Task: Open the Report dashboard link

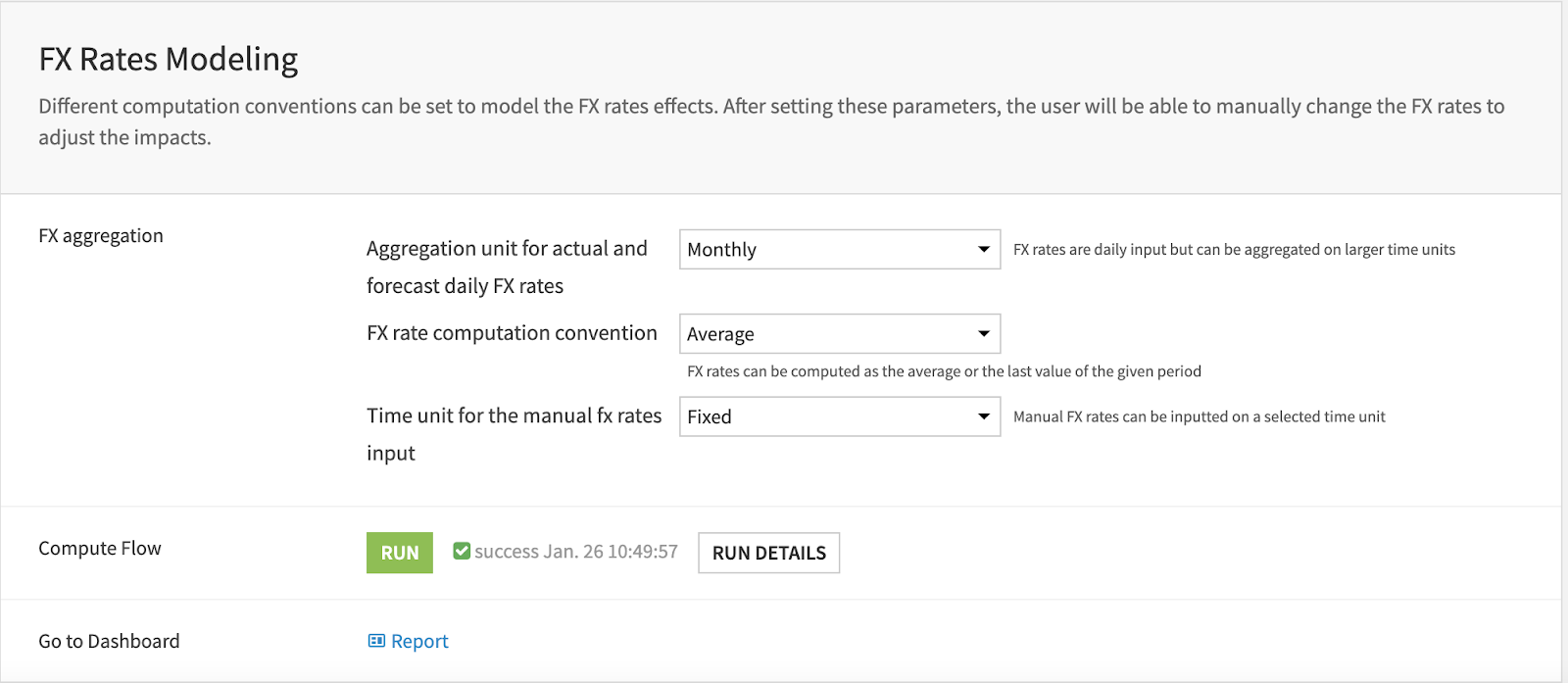Action: click(419, 642)
